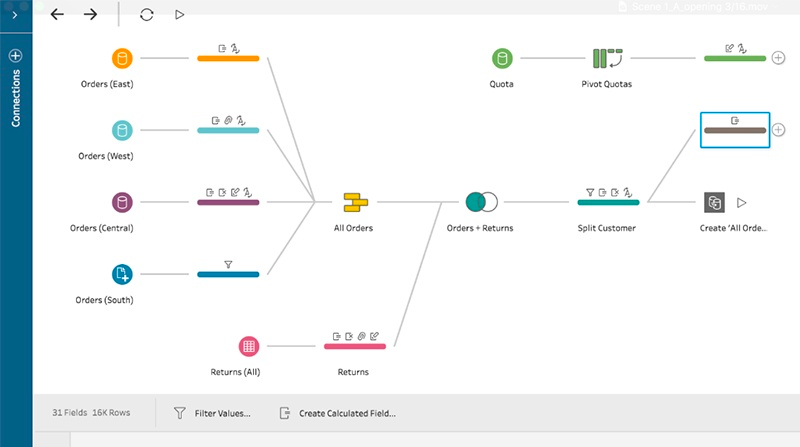Select the Pivot Quotas step
This screenshot has width=800, height=447.
607,59
